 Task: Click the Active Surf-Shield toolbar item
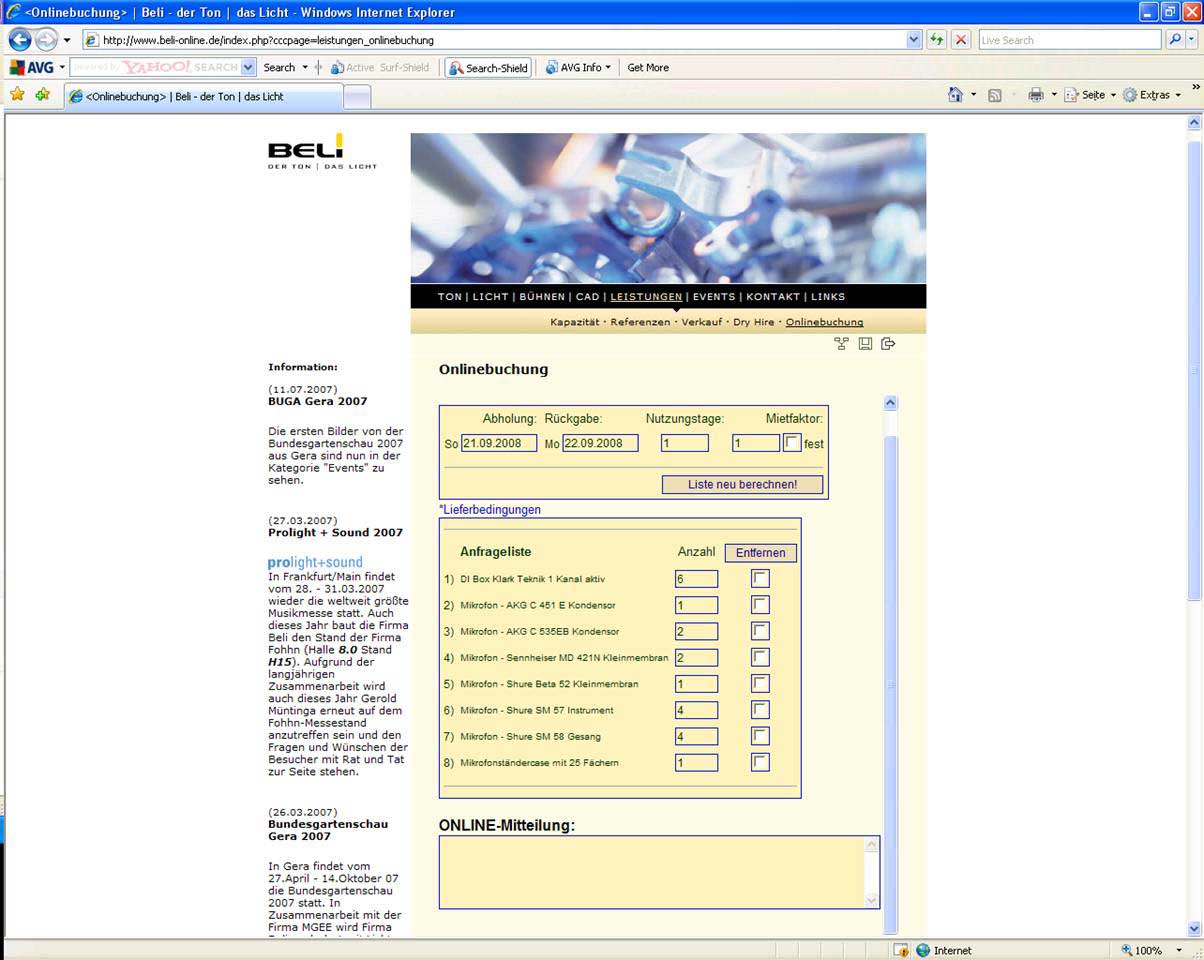380,68
